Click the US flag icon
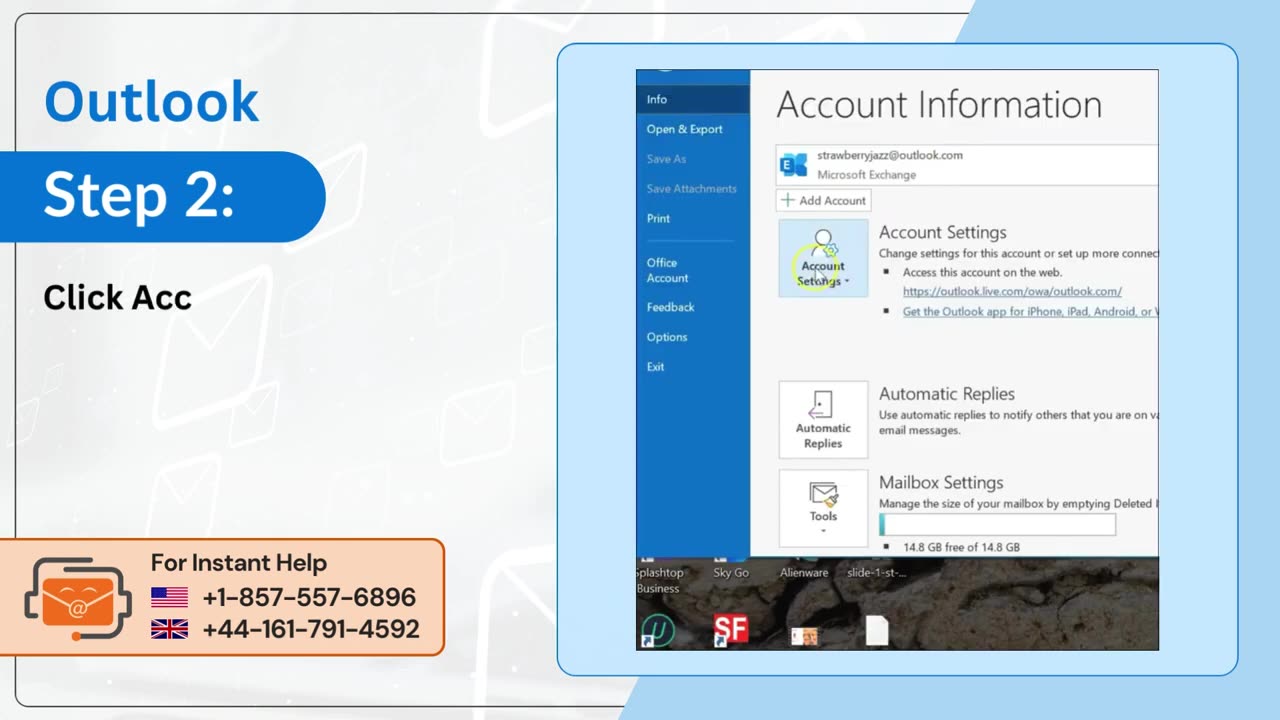The image size is (1280, 720). pos(169,598)
